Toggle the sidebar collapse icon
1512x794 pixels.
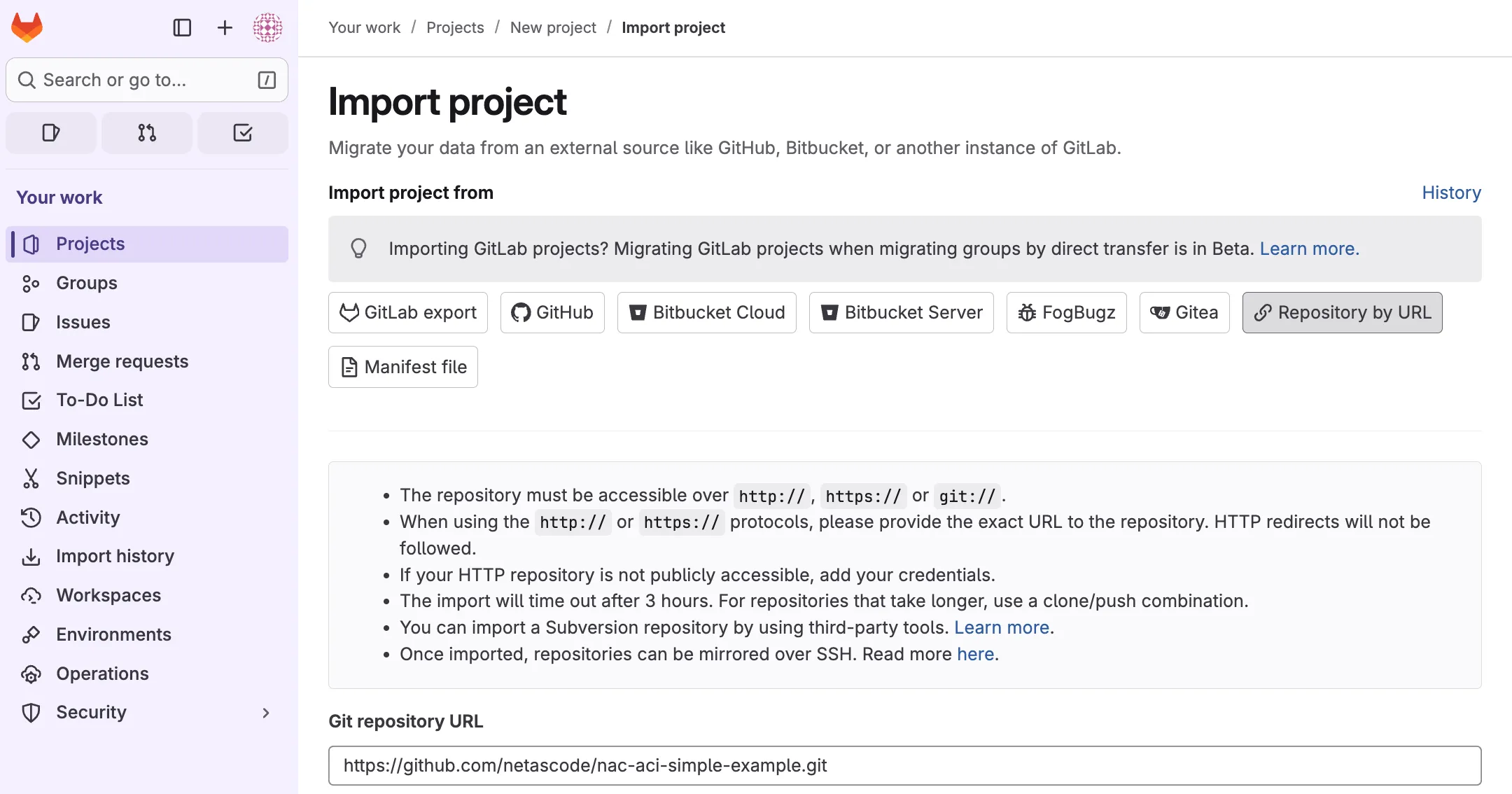182,27
